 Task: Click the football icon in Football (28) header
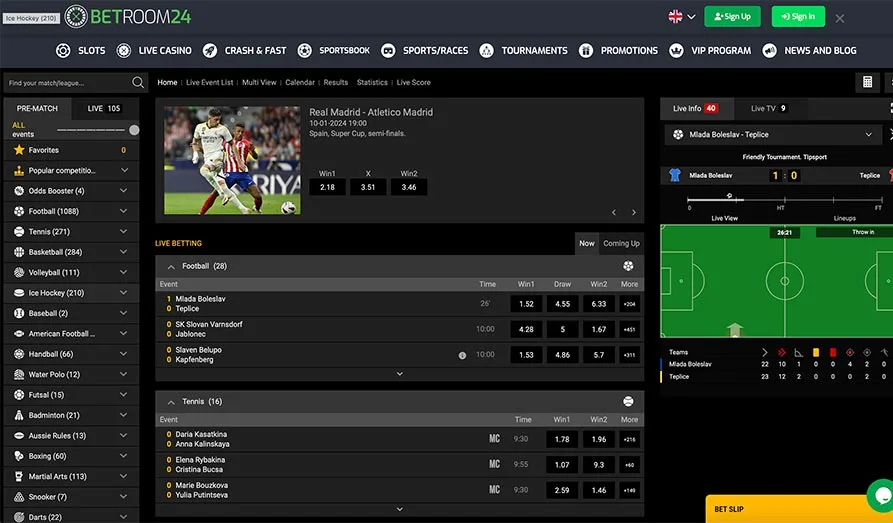628,266
